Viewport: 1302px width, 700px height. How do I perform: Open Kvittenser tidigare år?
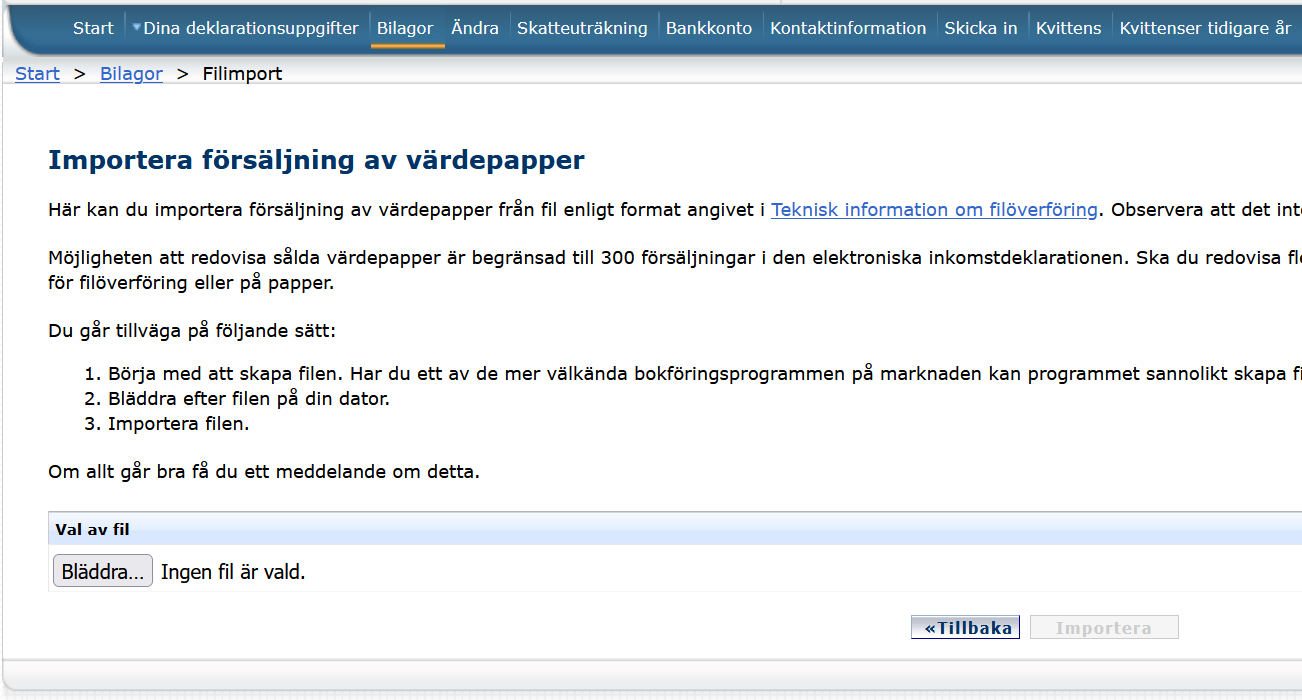[x=1199, y=28]
